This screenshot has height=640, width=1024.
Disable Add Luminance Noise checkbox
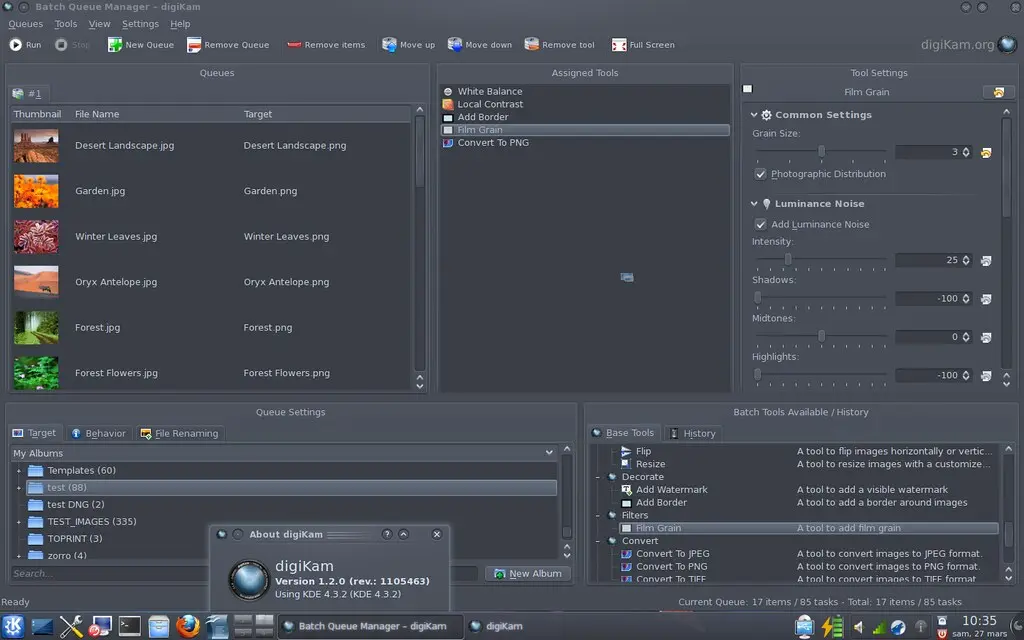point(761,225)
